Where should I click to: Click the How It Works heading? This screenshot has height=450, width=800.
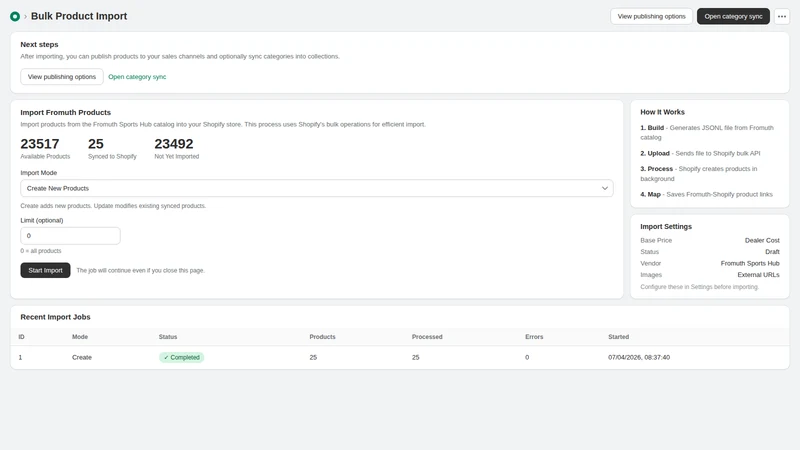click(662, 112)
